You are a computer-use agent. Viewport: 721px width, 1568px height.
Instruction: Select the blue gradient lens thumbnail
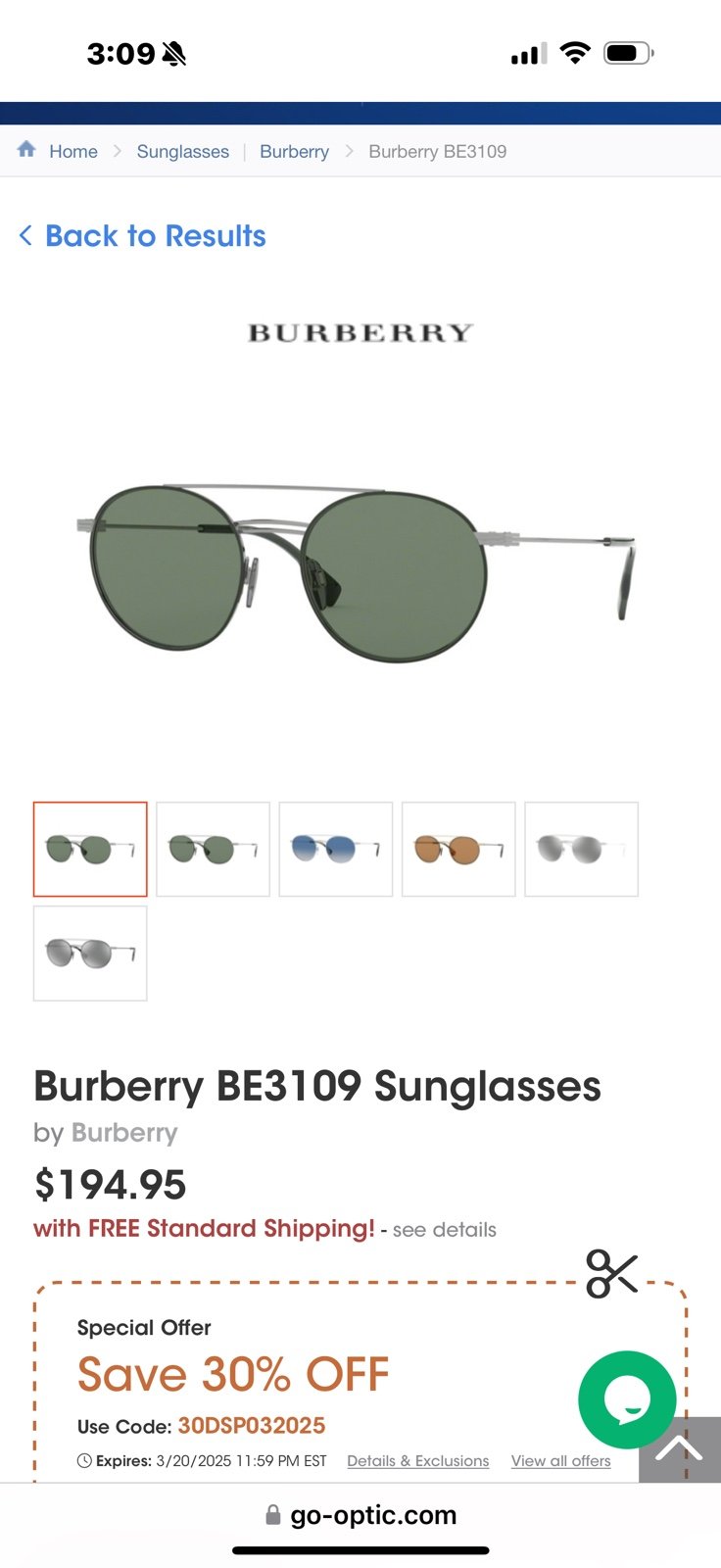(336, 849)
